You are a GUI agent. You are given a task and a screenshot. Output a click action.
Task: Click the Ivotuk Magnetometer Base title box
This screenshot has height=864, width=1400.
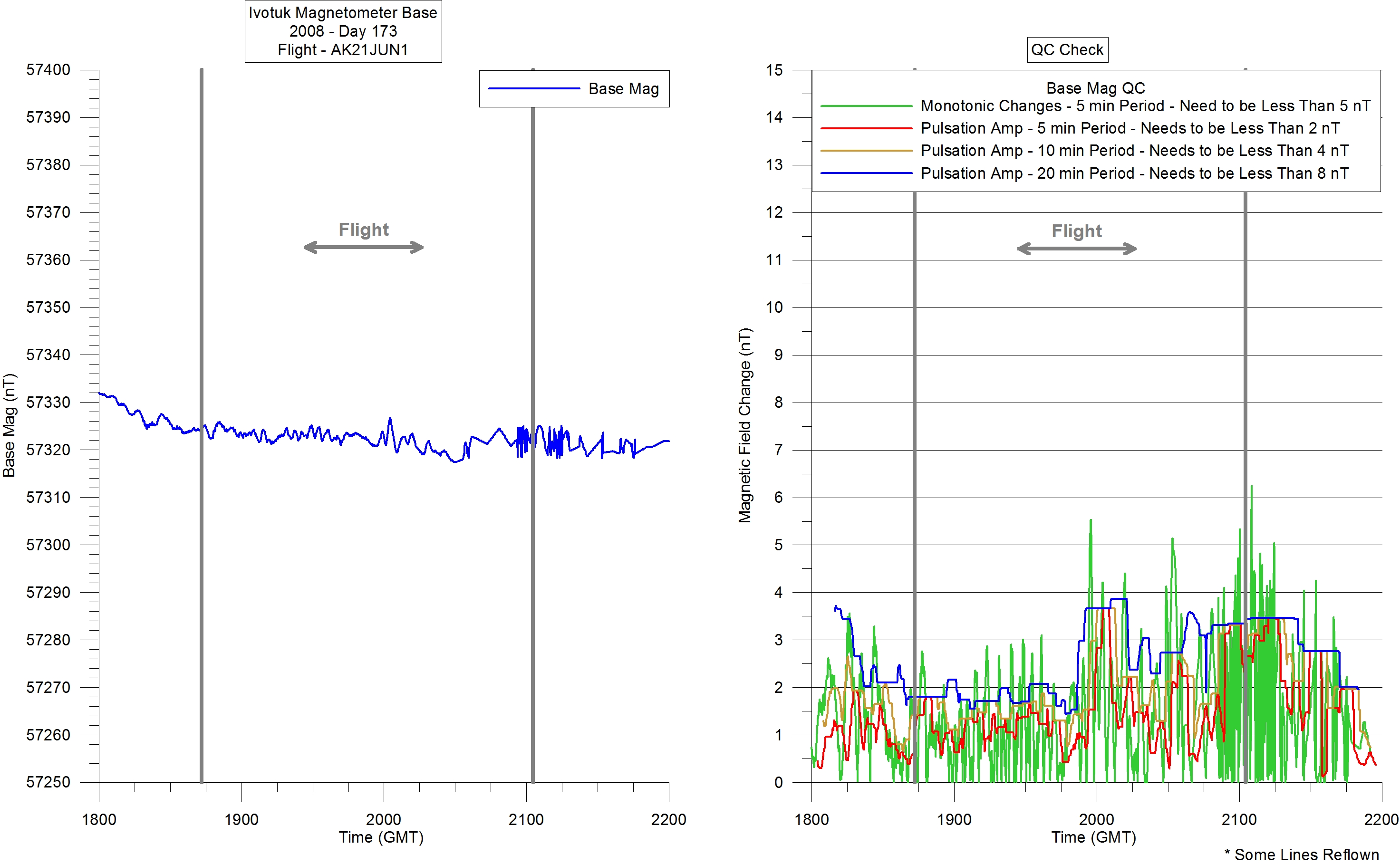[343, 31]
